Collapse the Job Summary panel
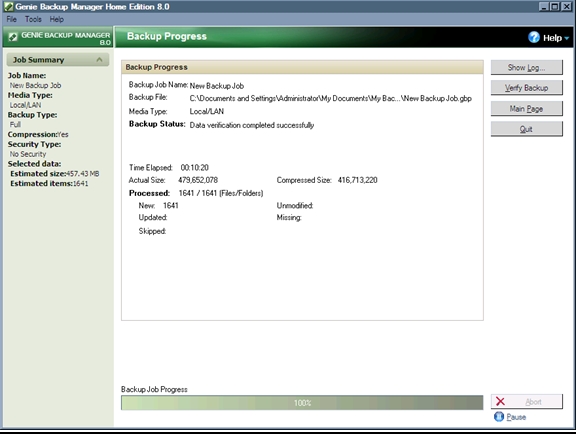 pyautogui.click(x=99, y=60)
